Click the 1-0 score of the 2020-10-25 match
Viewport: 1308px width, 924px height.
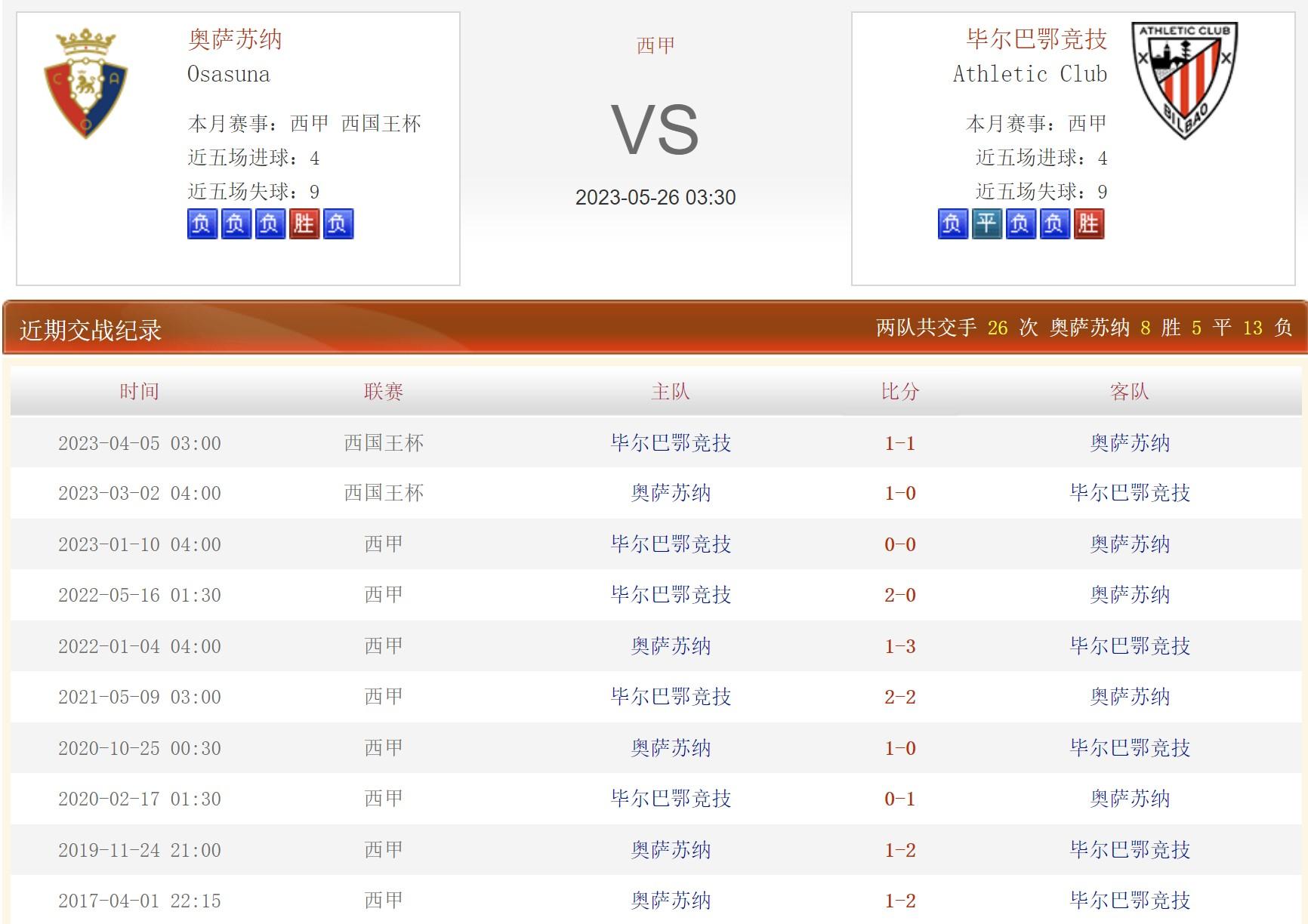[900, 749]
